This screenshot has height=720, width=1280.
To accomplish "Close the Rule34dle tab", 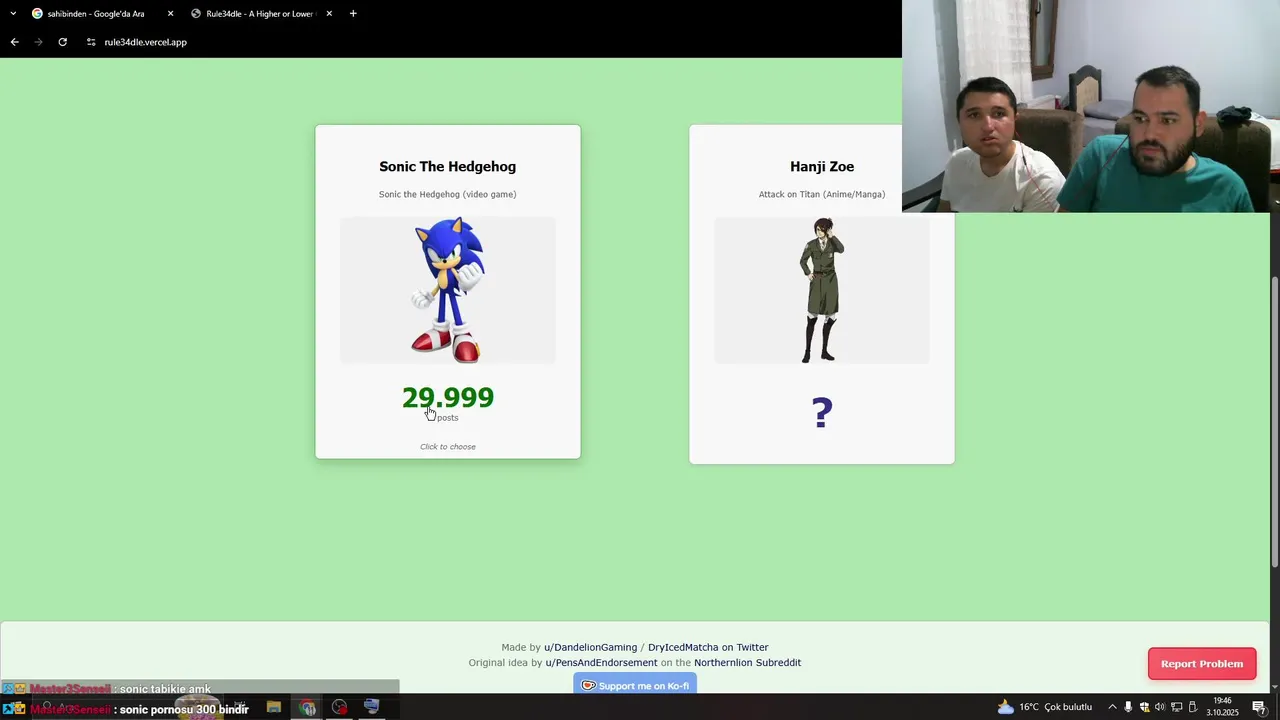I will [x=329, y=14].
